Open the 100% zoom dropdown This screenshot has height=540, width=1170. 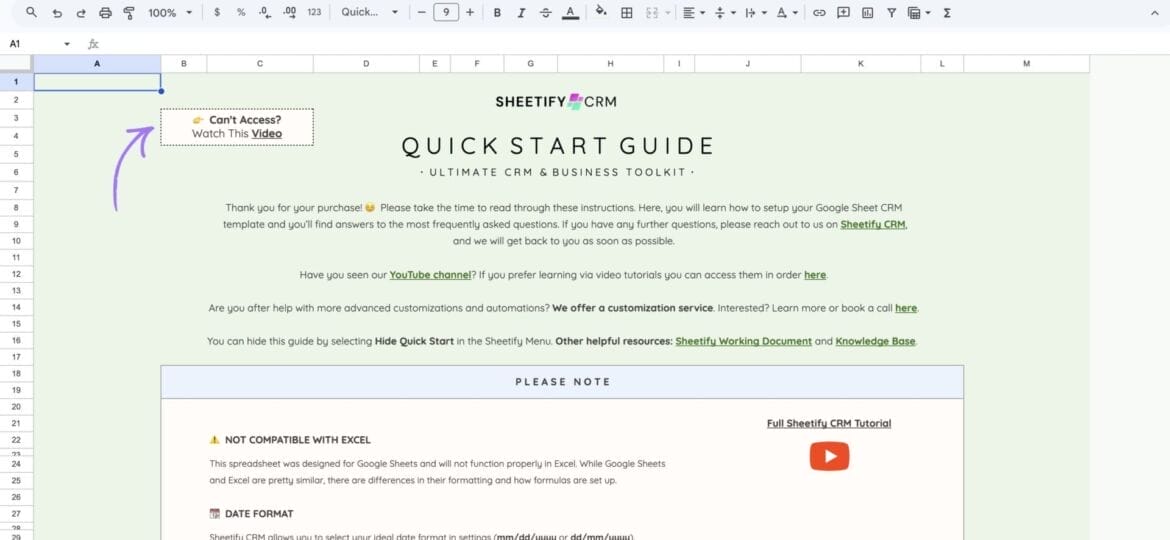tap(170, 13)
